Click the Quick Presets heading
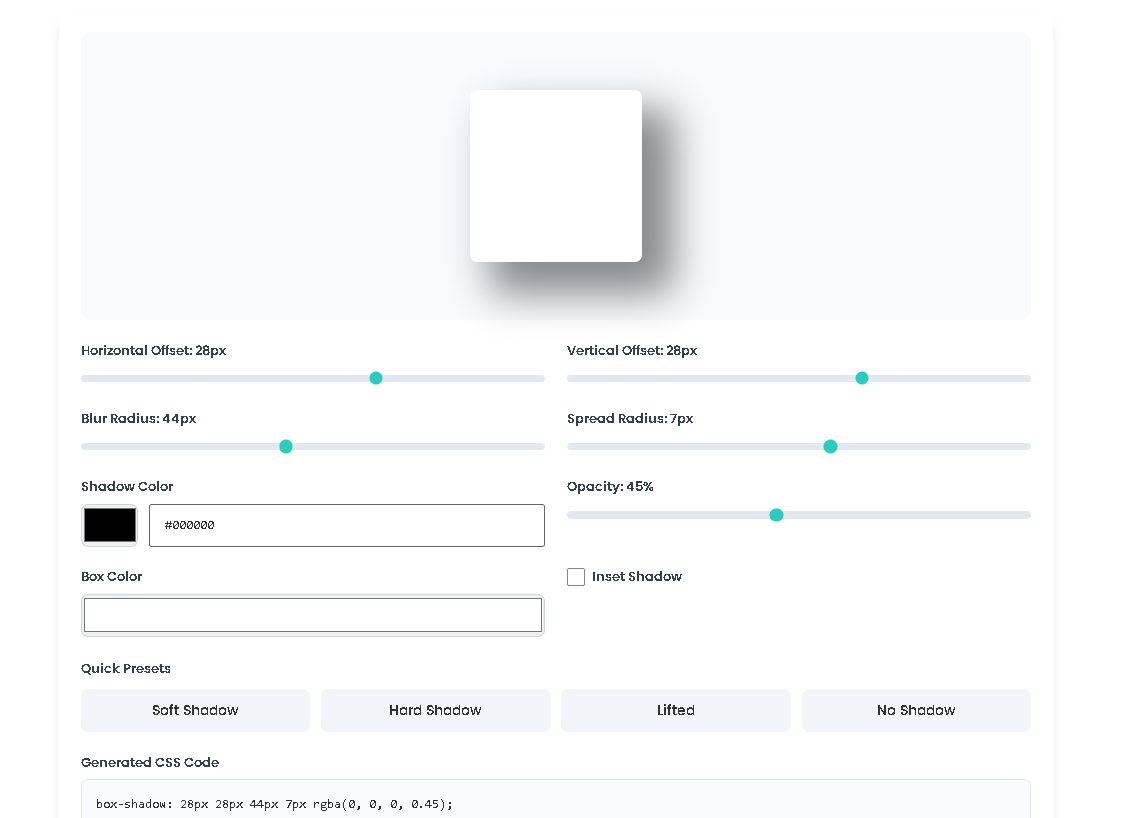The image size is (1136, 818). point(125,668)
